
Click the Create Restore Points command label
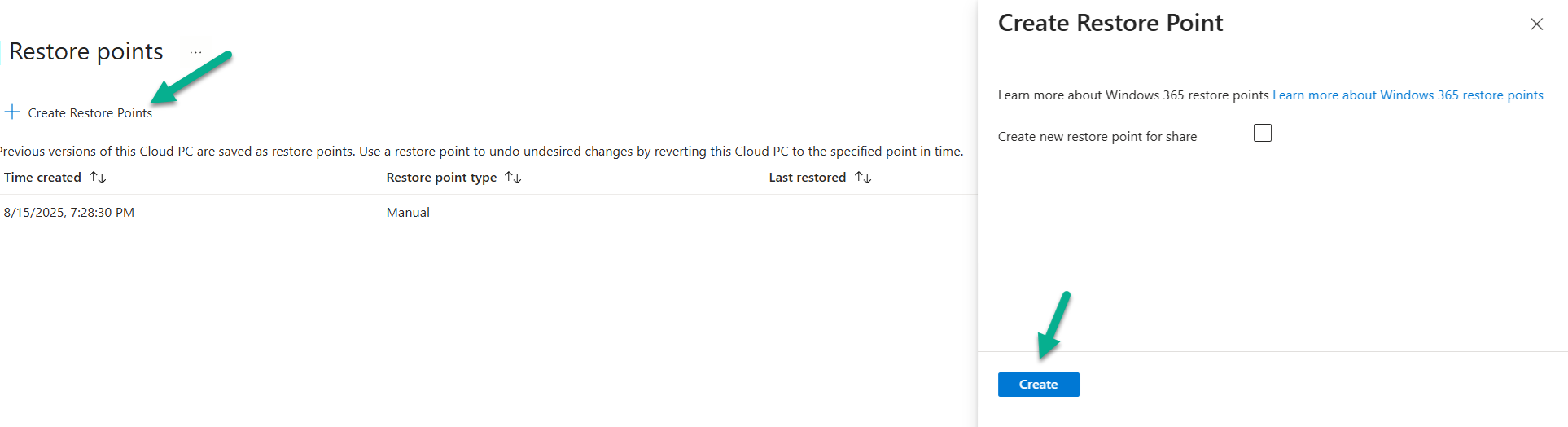[90, 113]
